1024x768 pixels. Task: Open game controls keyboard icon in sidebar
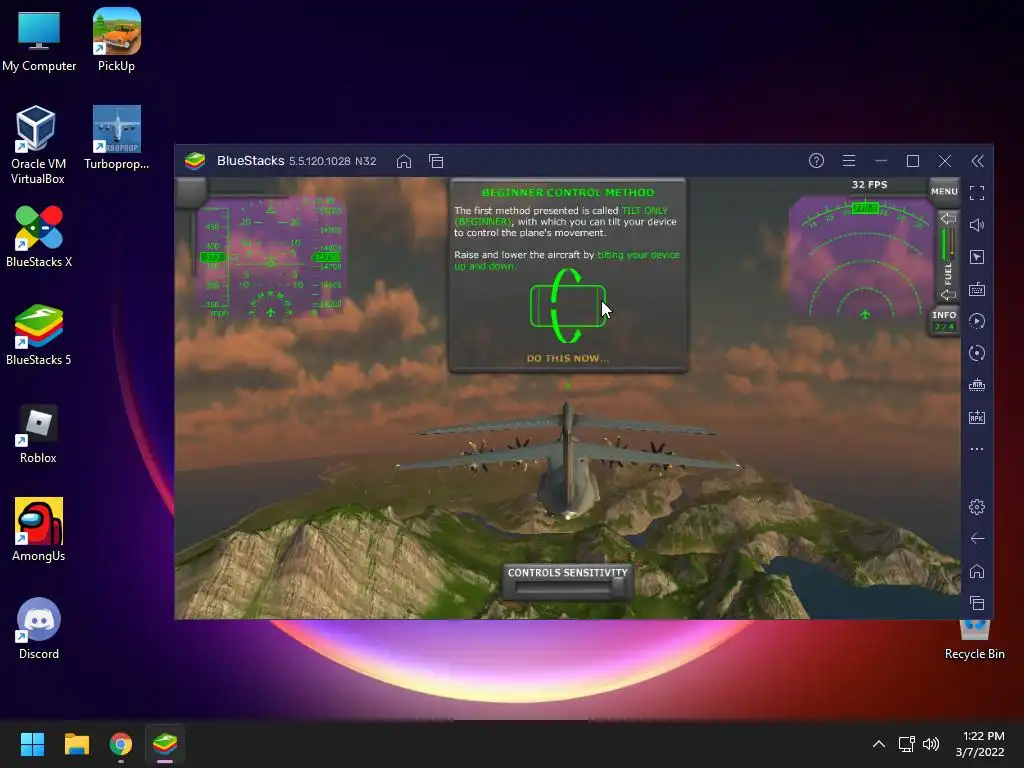point(977,289)
